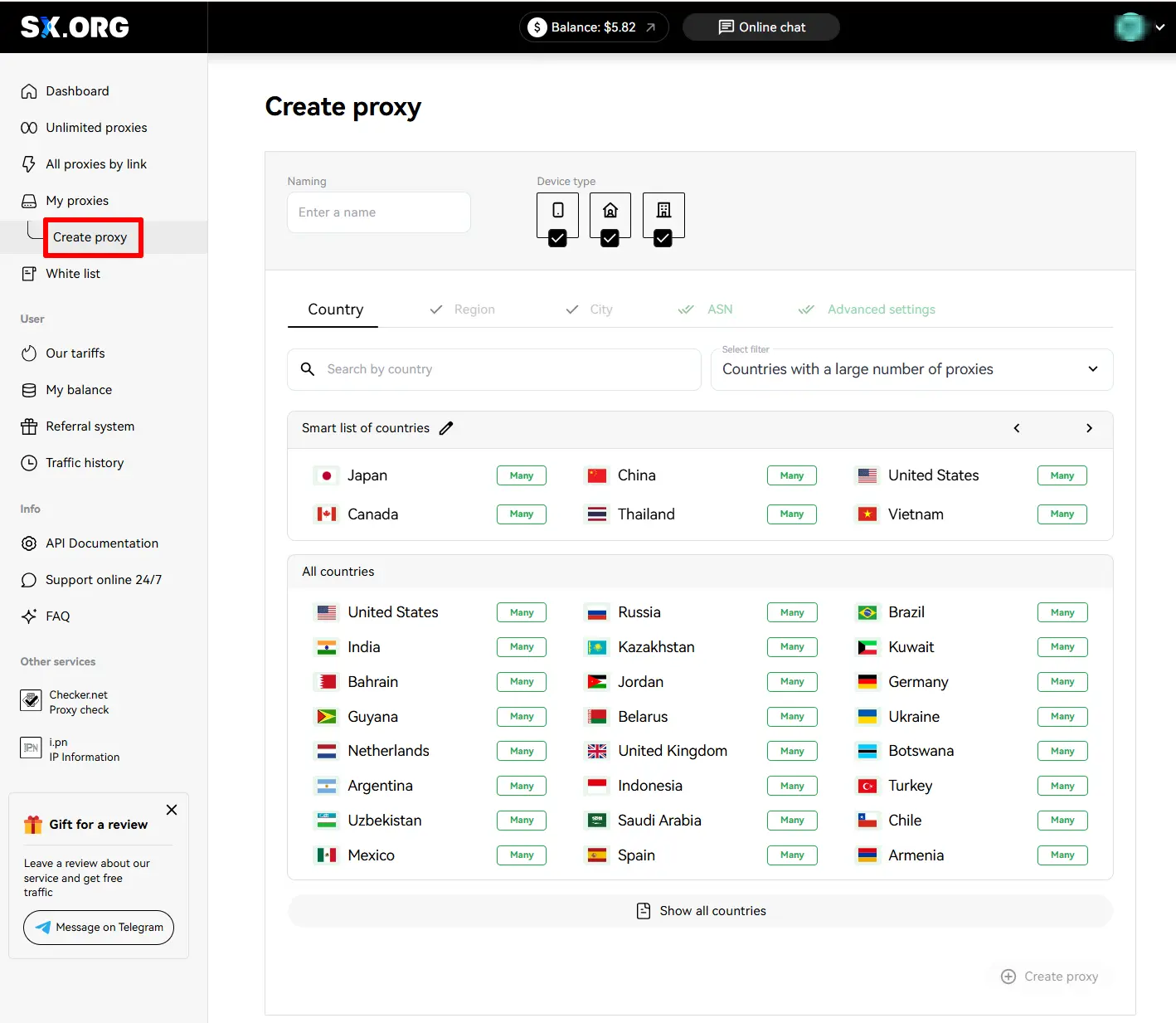Image resolution: width=1176 pixels, height=1023 pixels.
Task: Uncheck the corporate device checkbox
Action: pyautogui.click(x=663, y=239)
